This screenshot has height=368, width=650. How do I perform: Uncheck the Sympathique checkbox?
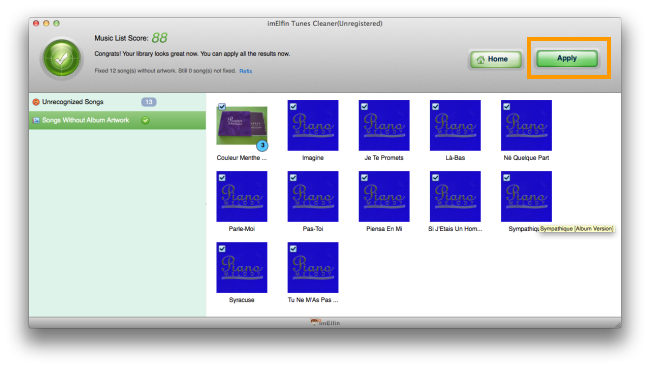[x=507, y=178]
